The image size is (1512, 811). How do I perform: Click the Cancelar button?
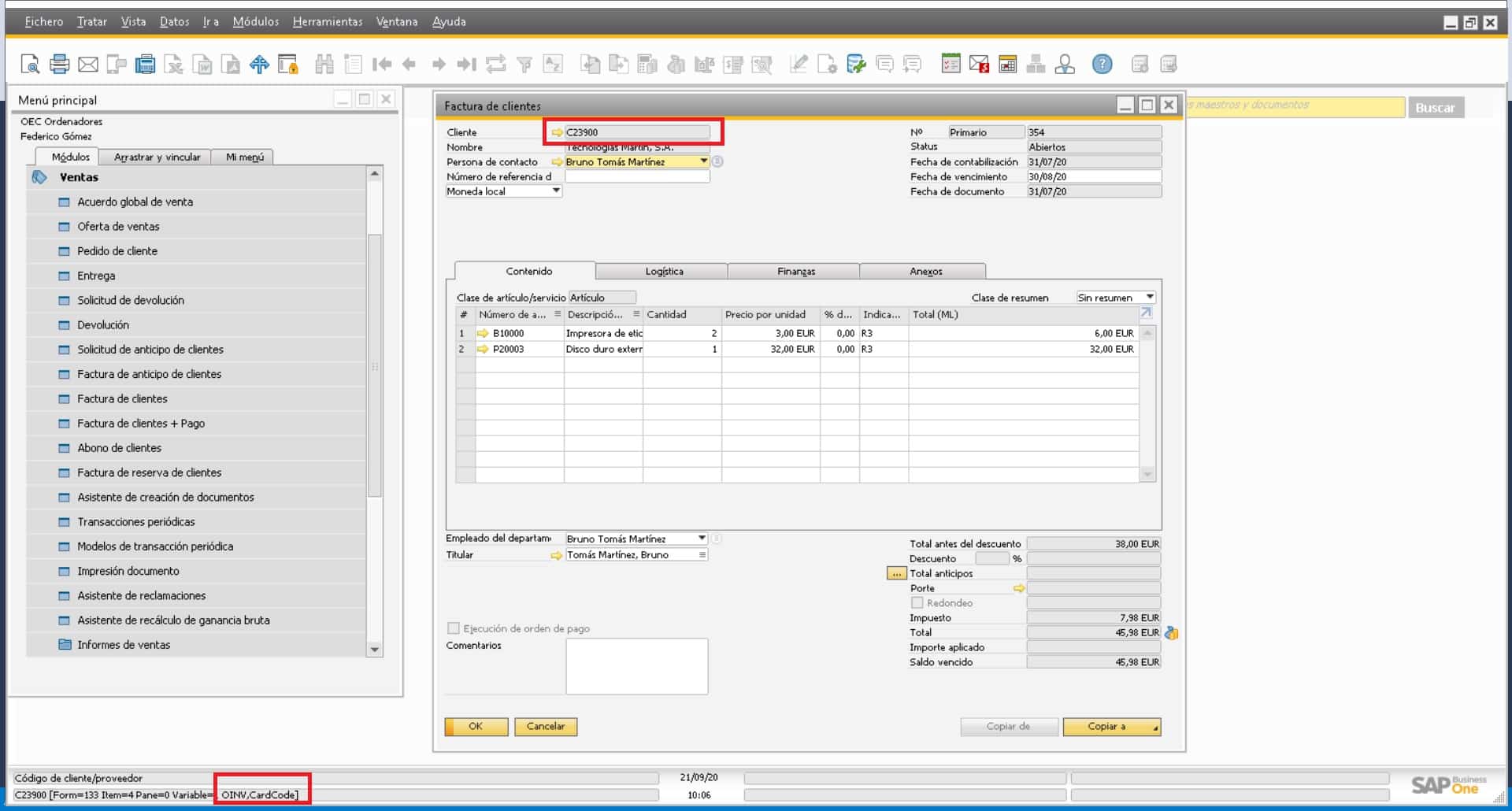coord(546,727)
